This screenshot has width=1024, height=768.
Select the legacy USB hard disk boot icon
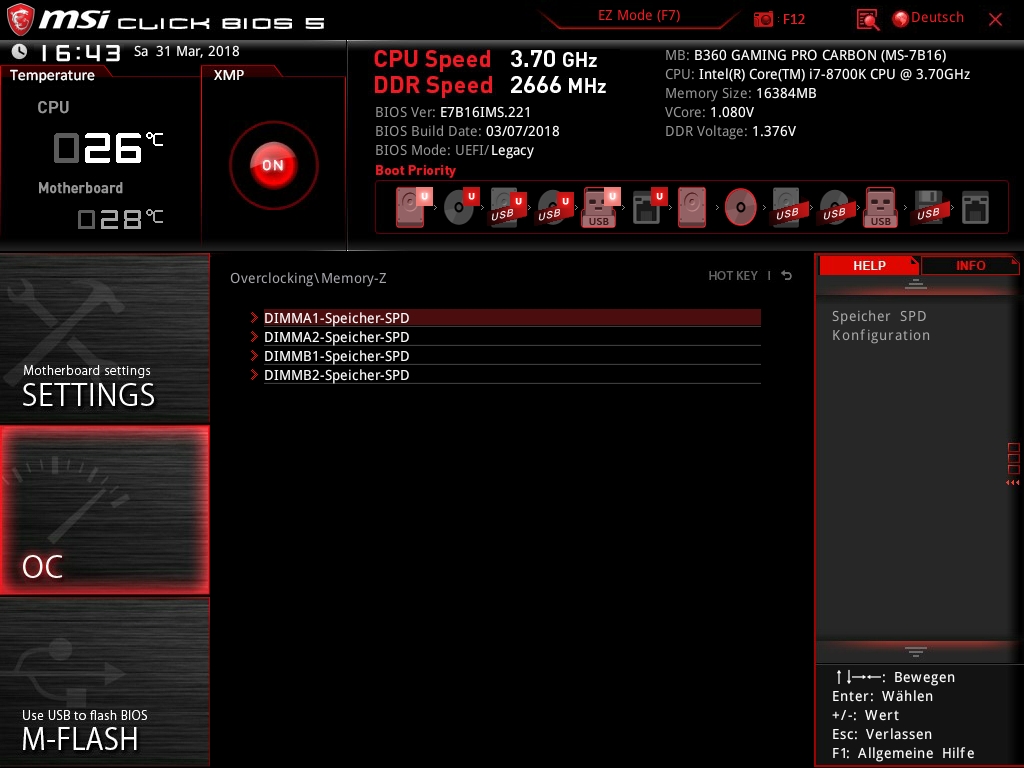point(787,208)
